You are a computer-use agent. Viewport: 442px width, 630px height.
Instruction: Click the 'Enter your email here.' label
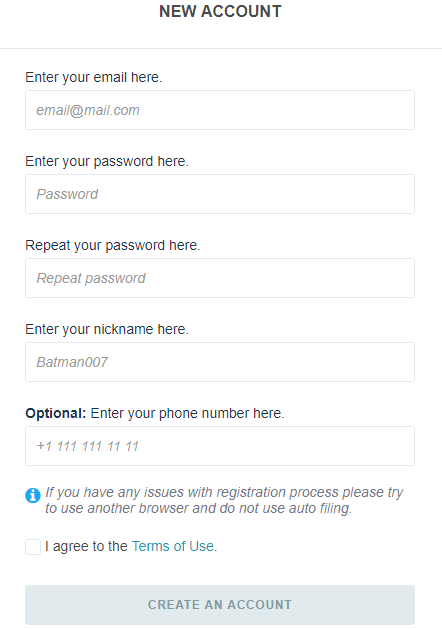pos(94,77)
